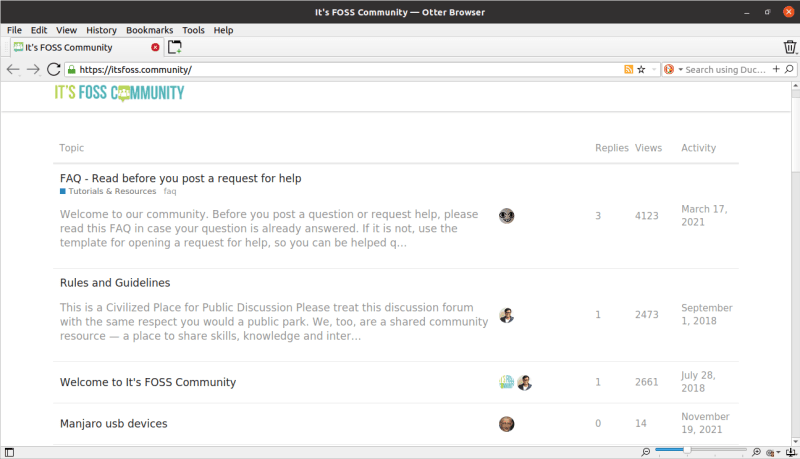
Task: Reload the current page
Action: tap(54, 70)
